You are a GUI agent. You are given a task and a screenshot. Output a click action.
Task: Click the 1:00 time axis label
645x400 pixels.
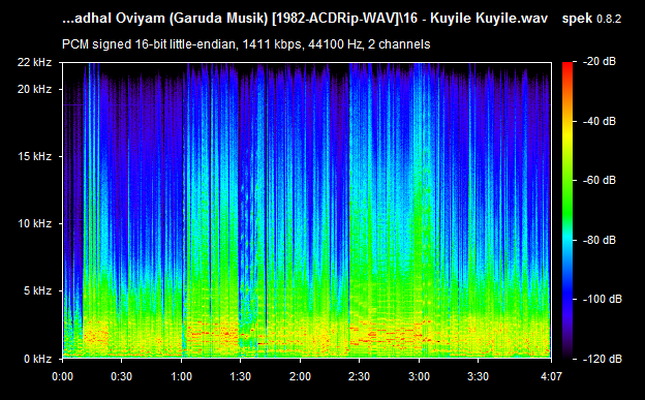tap(181, 376)
